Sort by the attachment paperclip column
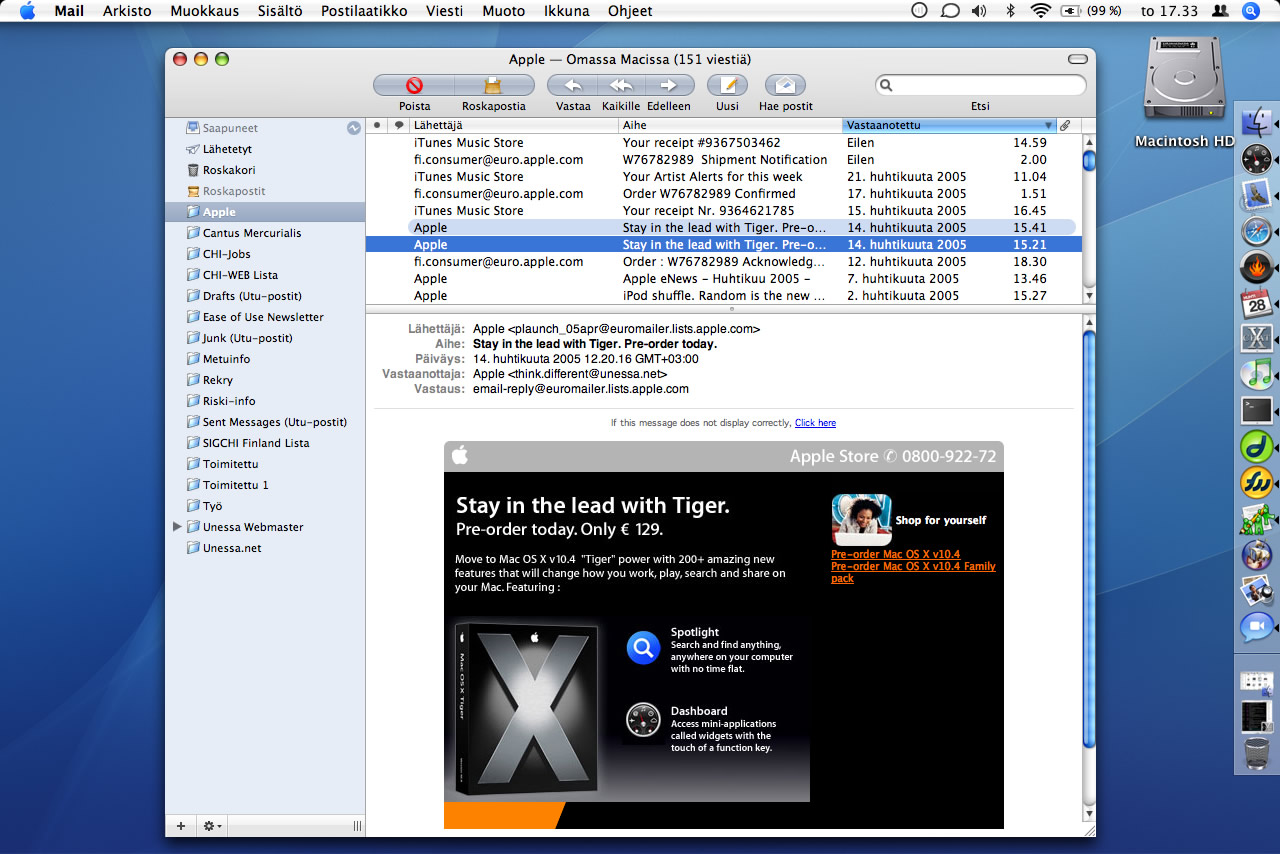The height and width of the screenshot is (854, 1280). [x=1065, y=125]
